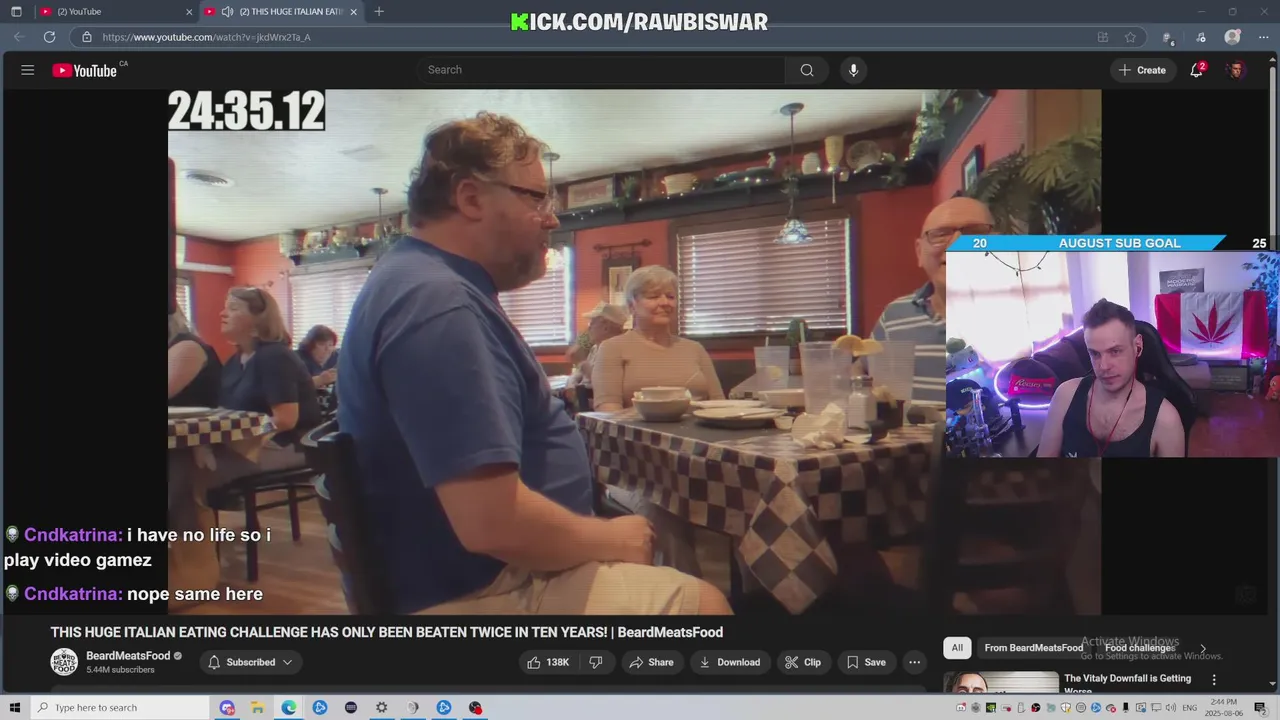Open Edge tab actions menu icon
This screenshot has height=720, width=1280.
pos(16,12)
